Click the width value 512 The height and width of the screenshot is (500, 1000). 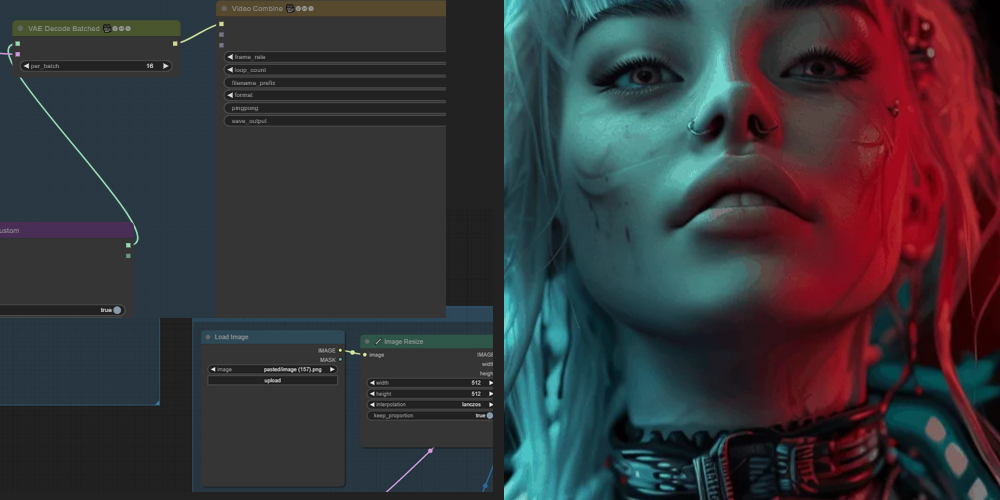click(476, 383)
